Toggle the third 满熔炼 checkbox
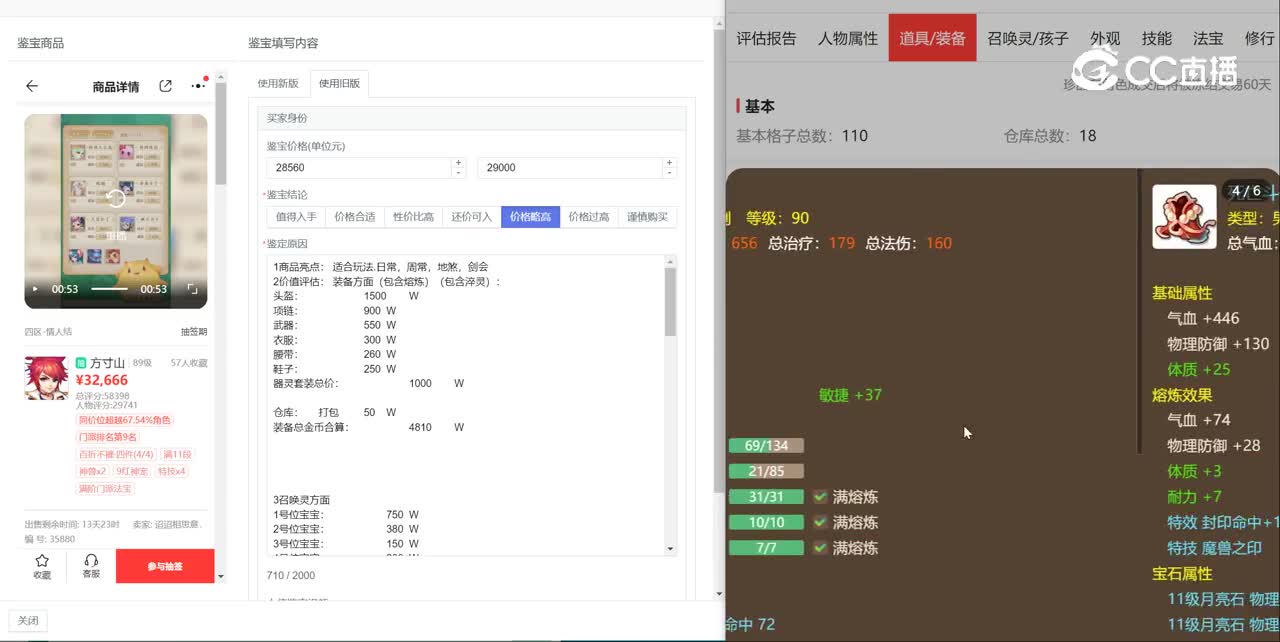 tap(820, 548)
